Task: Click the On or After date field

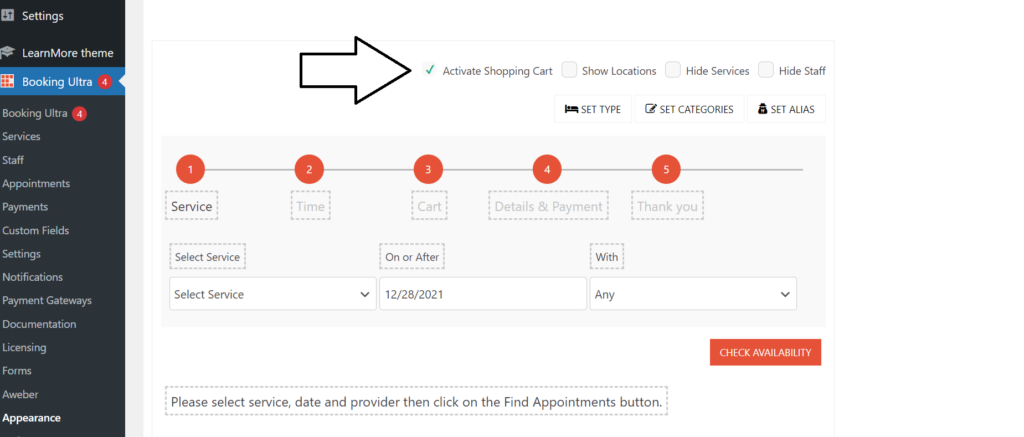Action: (483, 294)
